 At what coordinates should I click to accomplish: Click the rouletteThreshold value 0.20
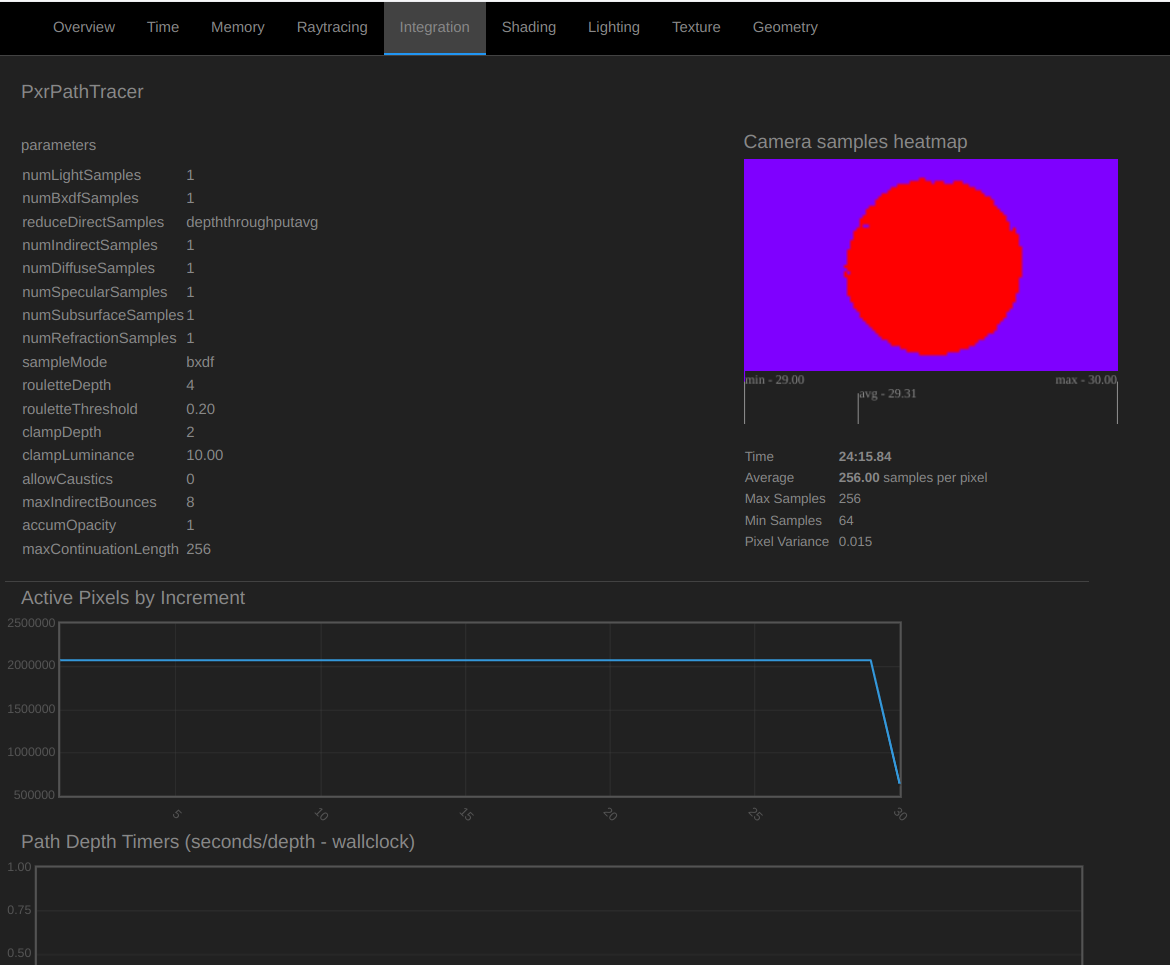click(200, 410)
